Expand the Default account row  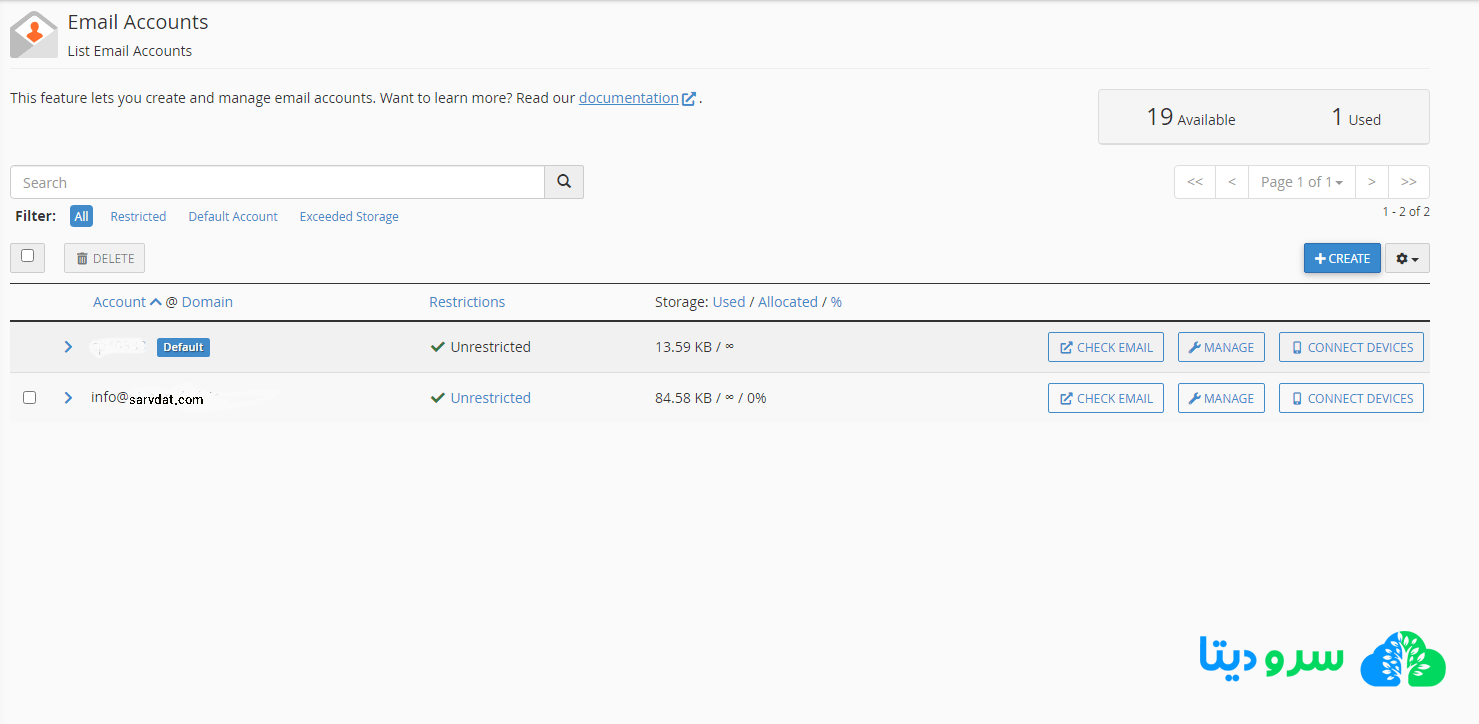pos(68,347)
